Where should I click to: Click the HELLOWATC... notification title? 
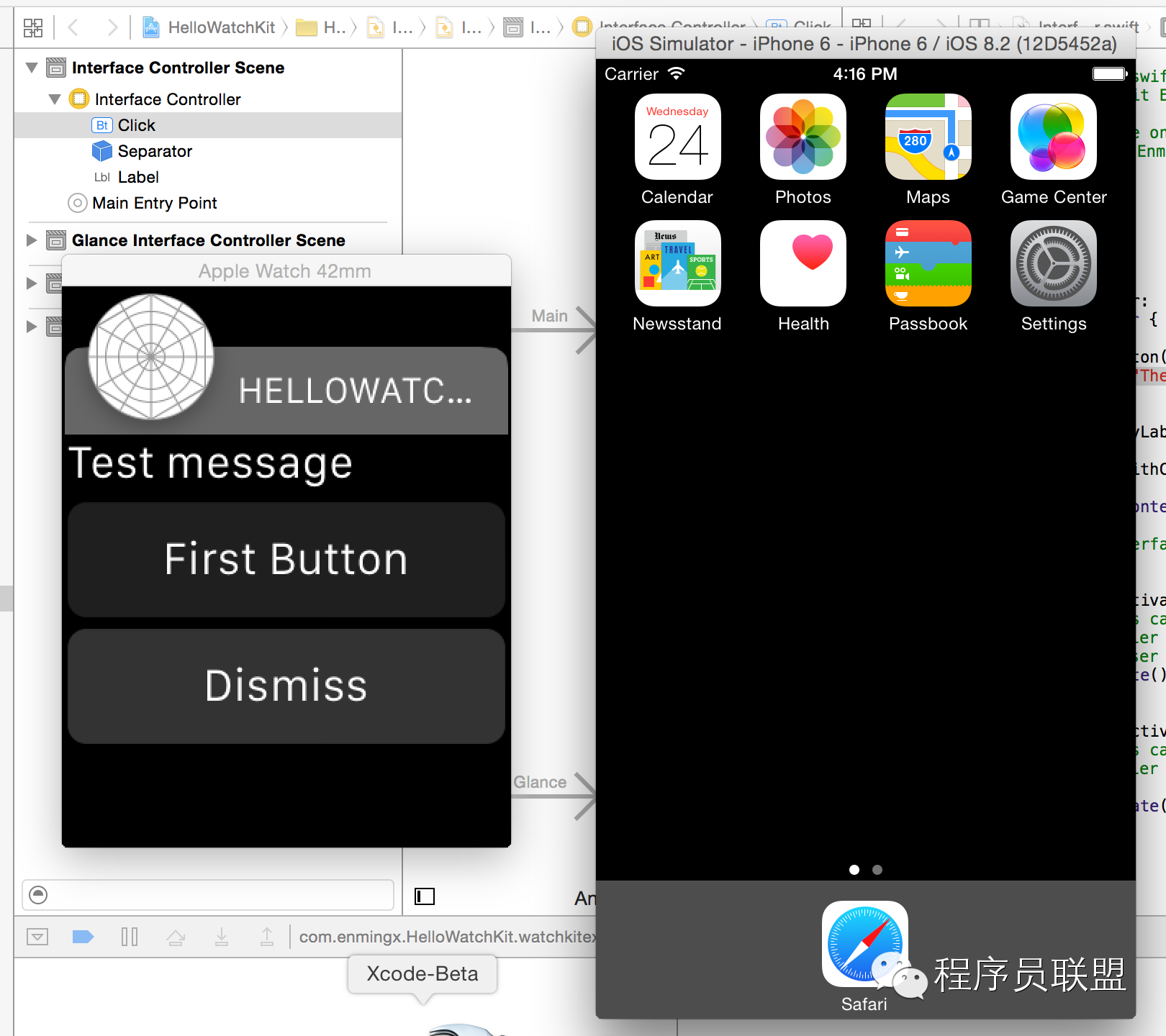(356, 391)
